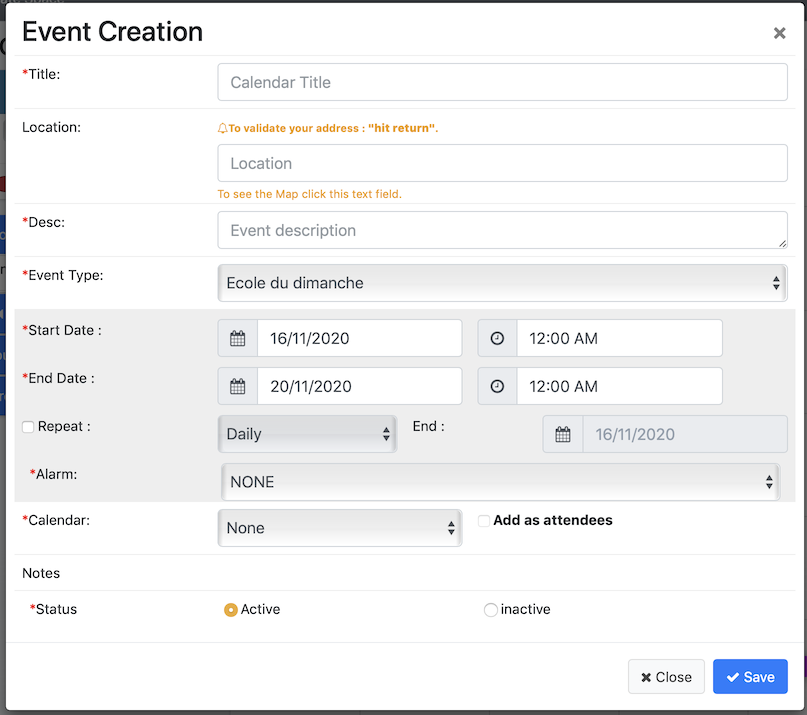
Task: Click the Close button
Action: pyautogui.click(x=666, y=676)
